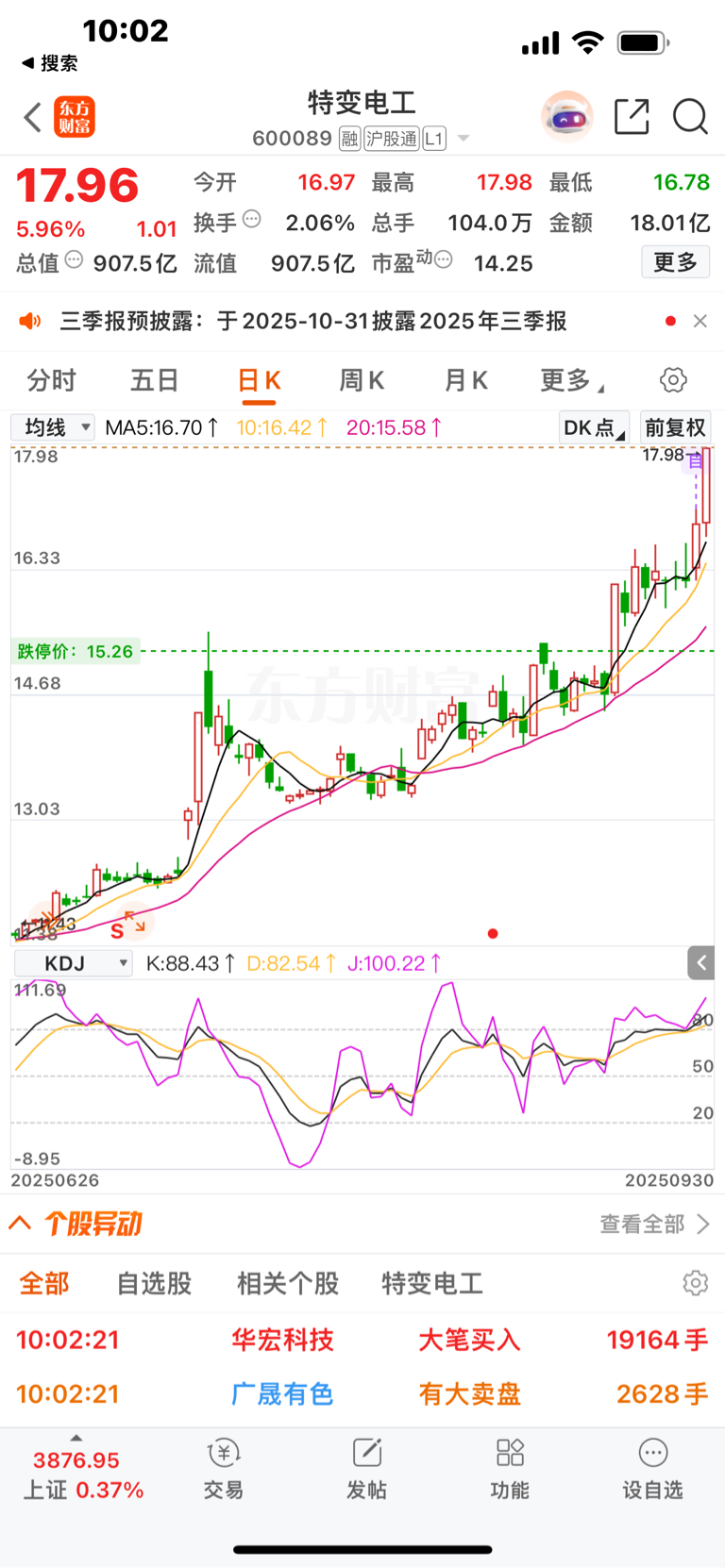Select the 全部 movement filter
This screenshot has height=1568, width=725.
tap(44, 1283)
